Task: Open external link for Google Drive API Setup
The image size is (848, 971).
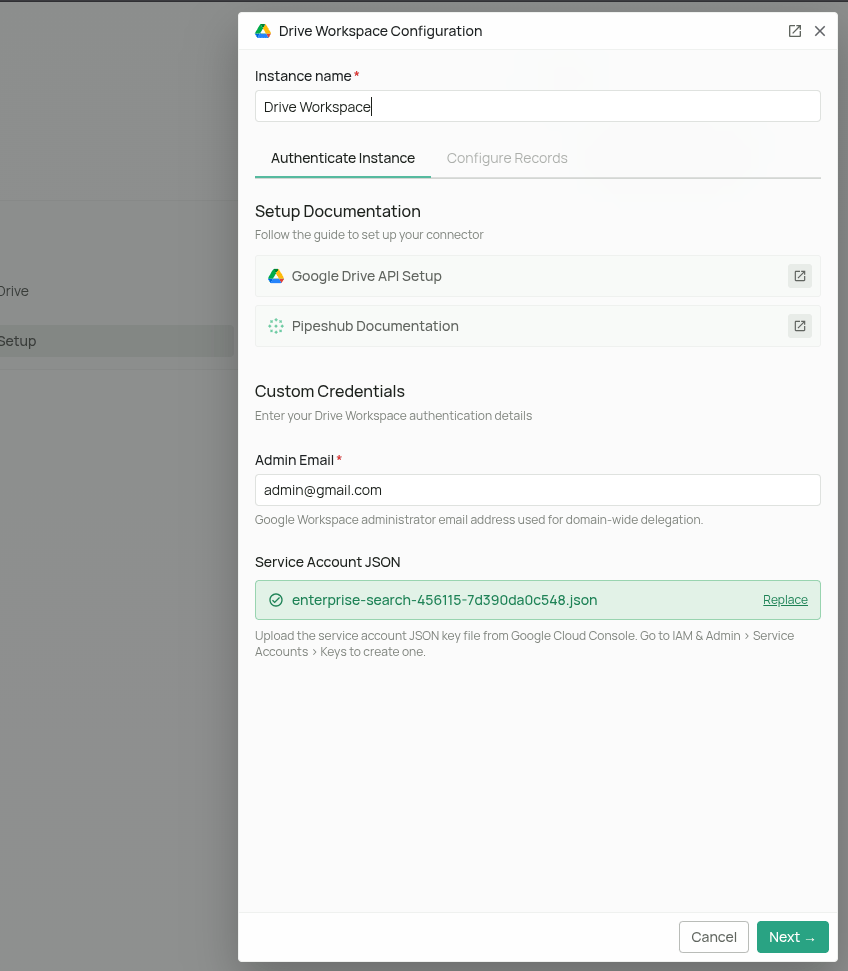Action: pos(800,276)
